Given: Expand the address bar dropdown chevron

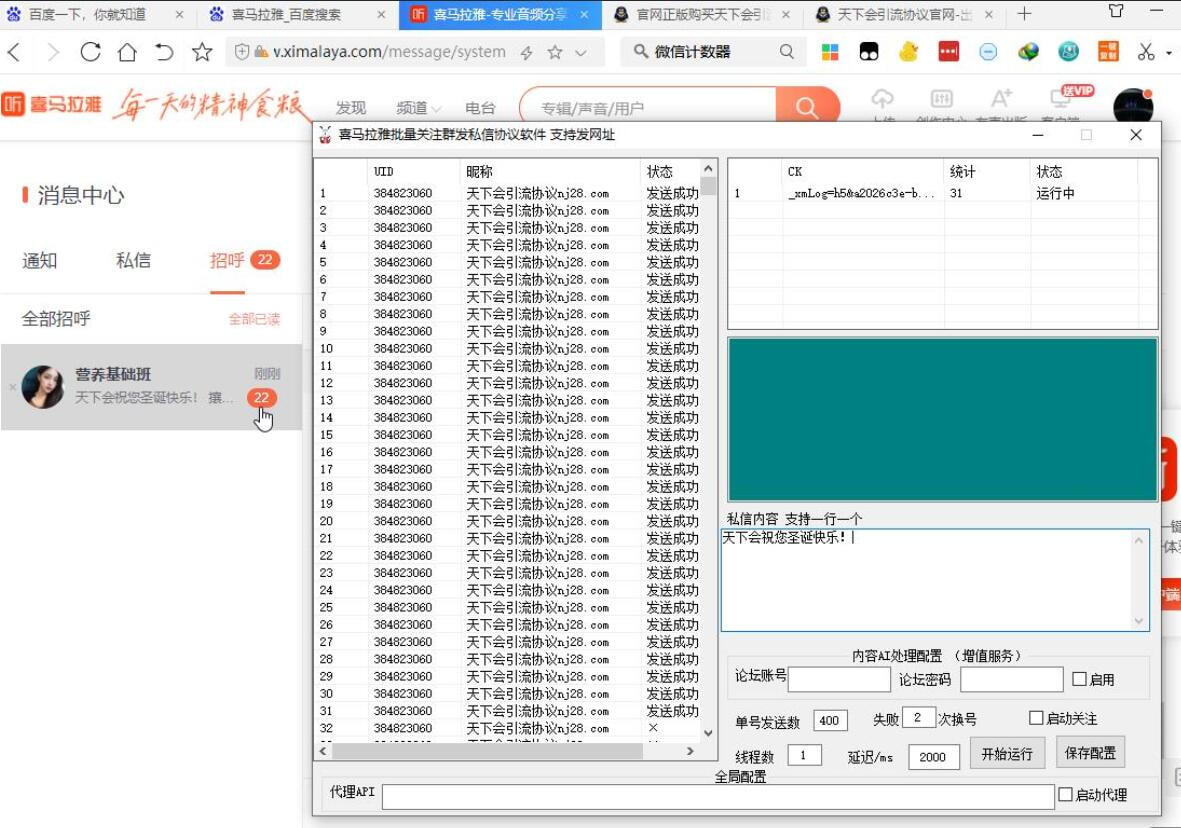Looking at the screenshot, I should click(581, 53).
